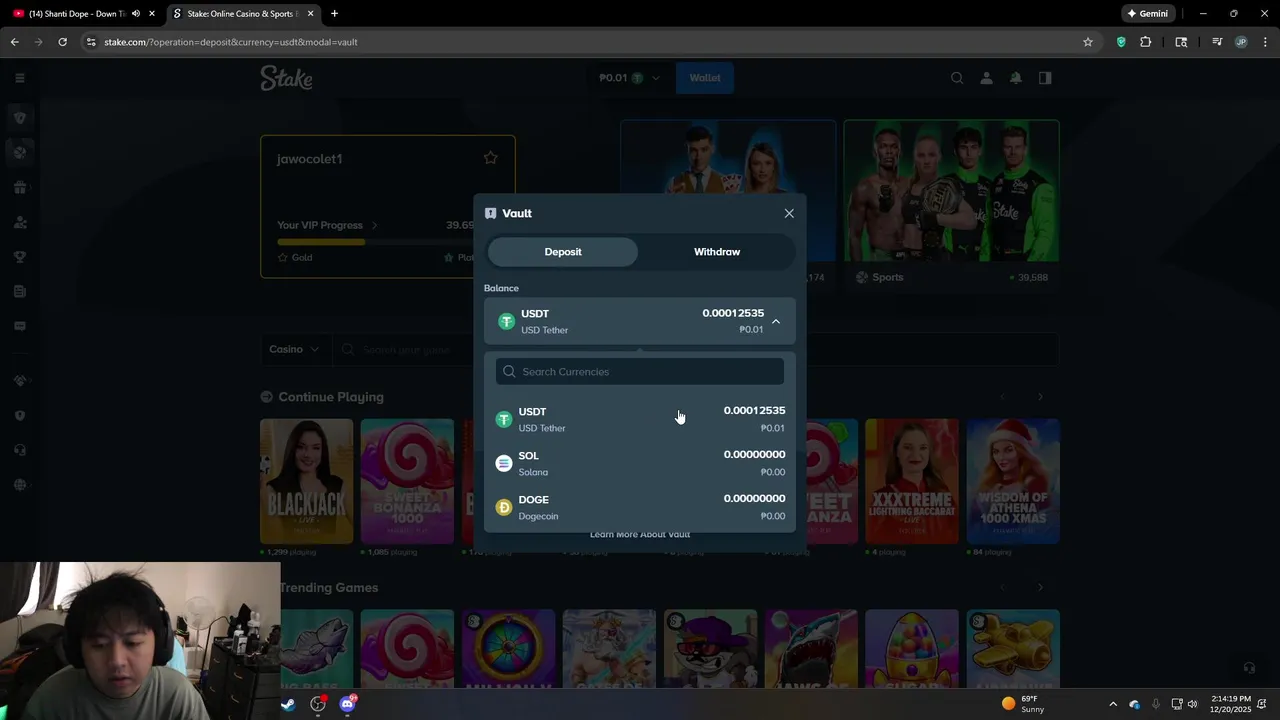Open the green shield extension icon
This screenshot has width=1280, height=720.
pyautogui.click(x=1121, y=42)
